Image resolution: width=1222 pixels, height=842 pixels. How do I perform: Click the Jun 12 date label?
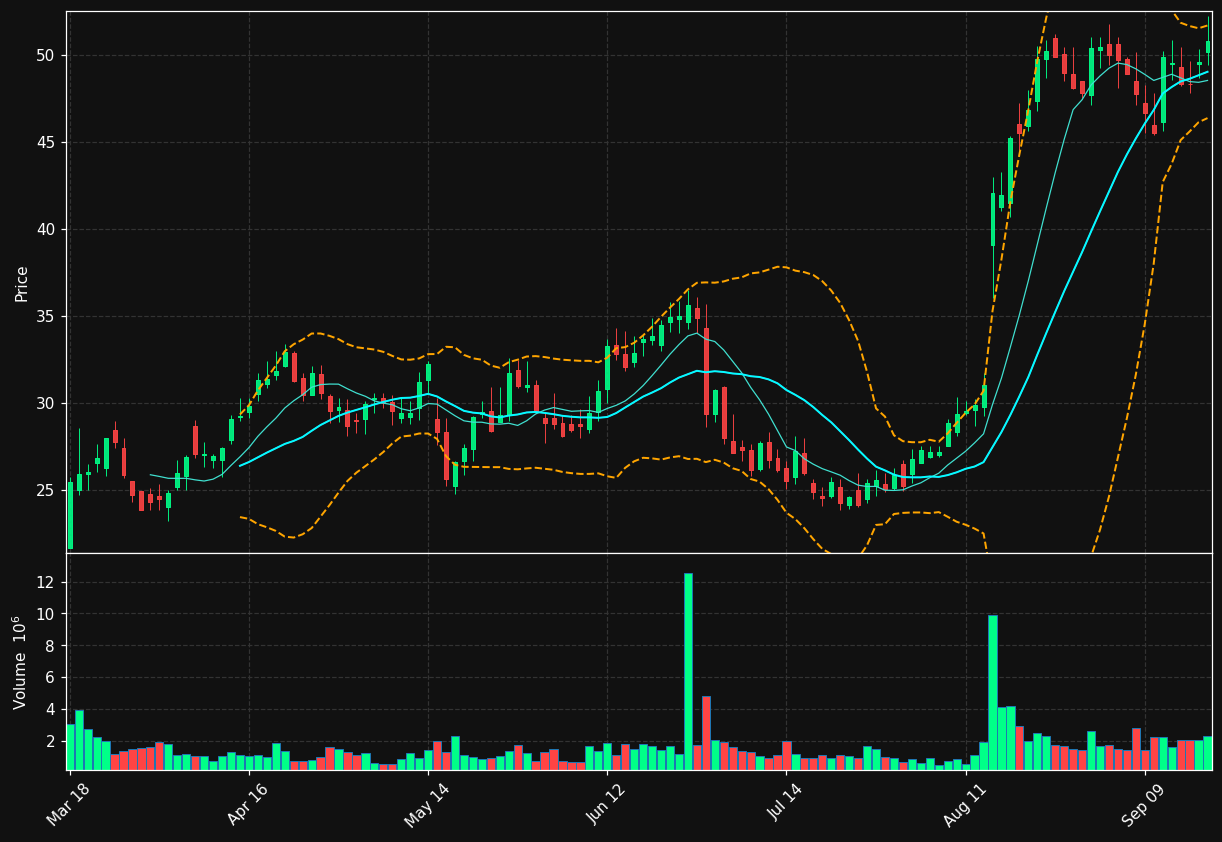click(x=604, y=804)
